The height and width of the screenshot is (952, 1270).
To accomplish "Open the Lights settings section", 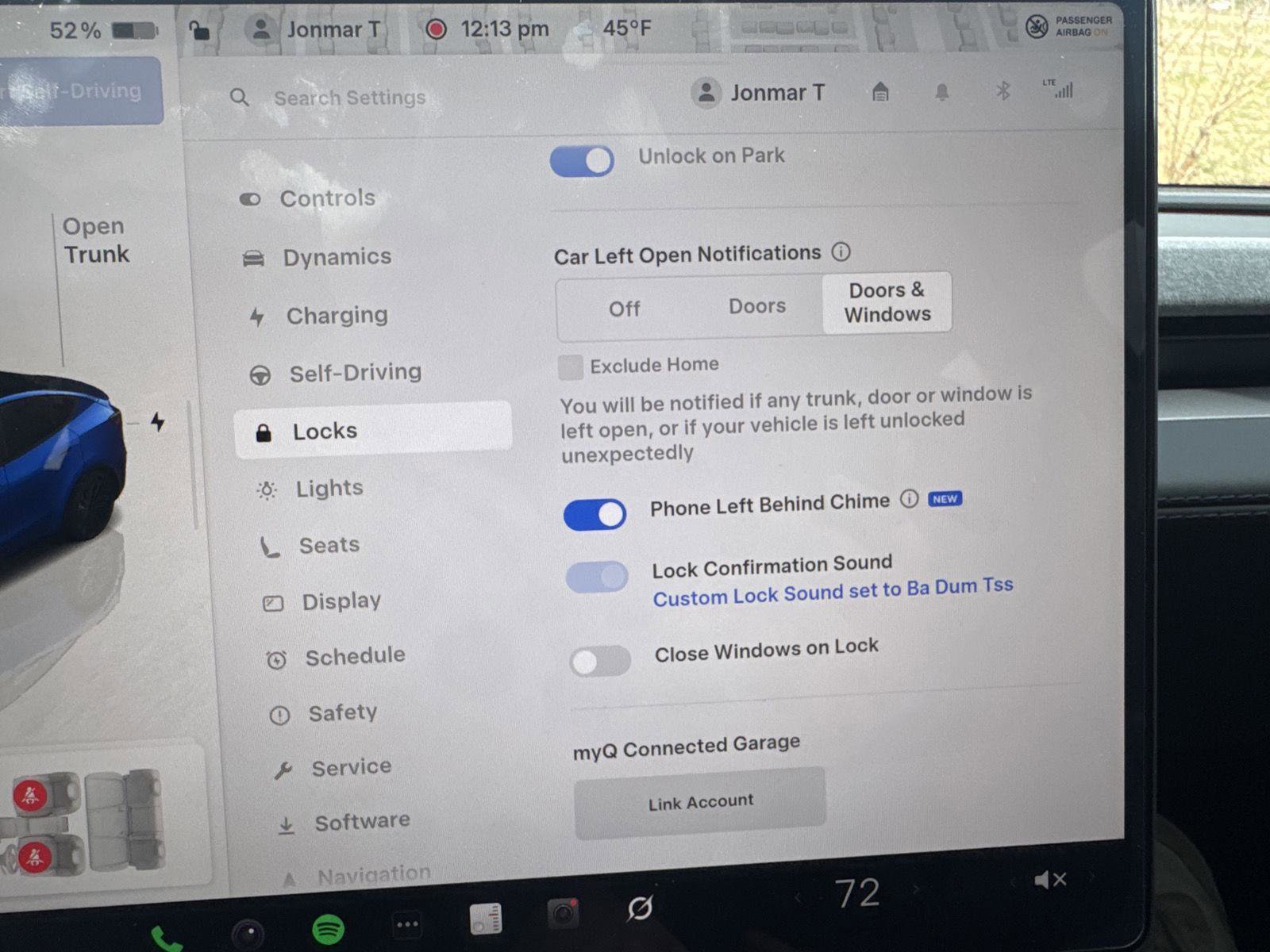I will [329, 489].
